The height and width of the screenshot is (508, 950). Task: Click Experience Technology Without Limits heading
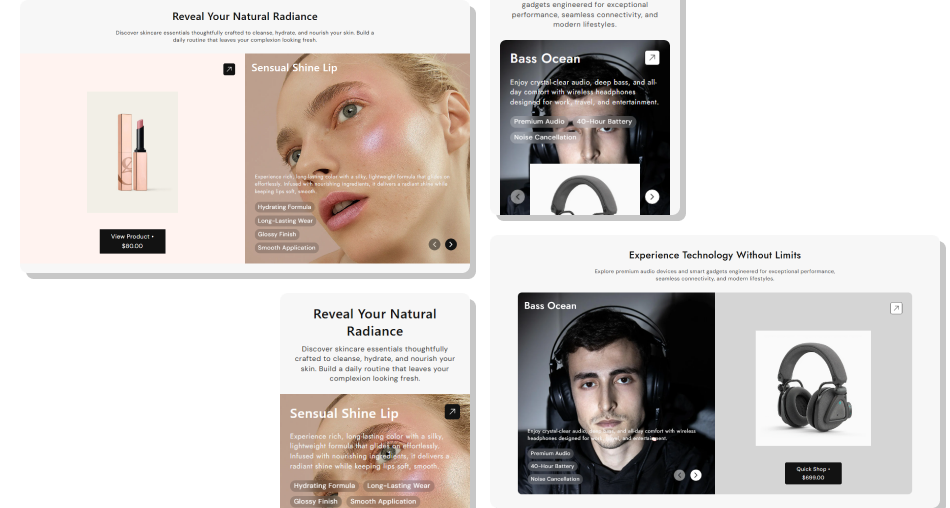pyautogui.click(x=715, y=255)
